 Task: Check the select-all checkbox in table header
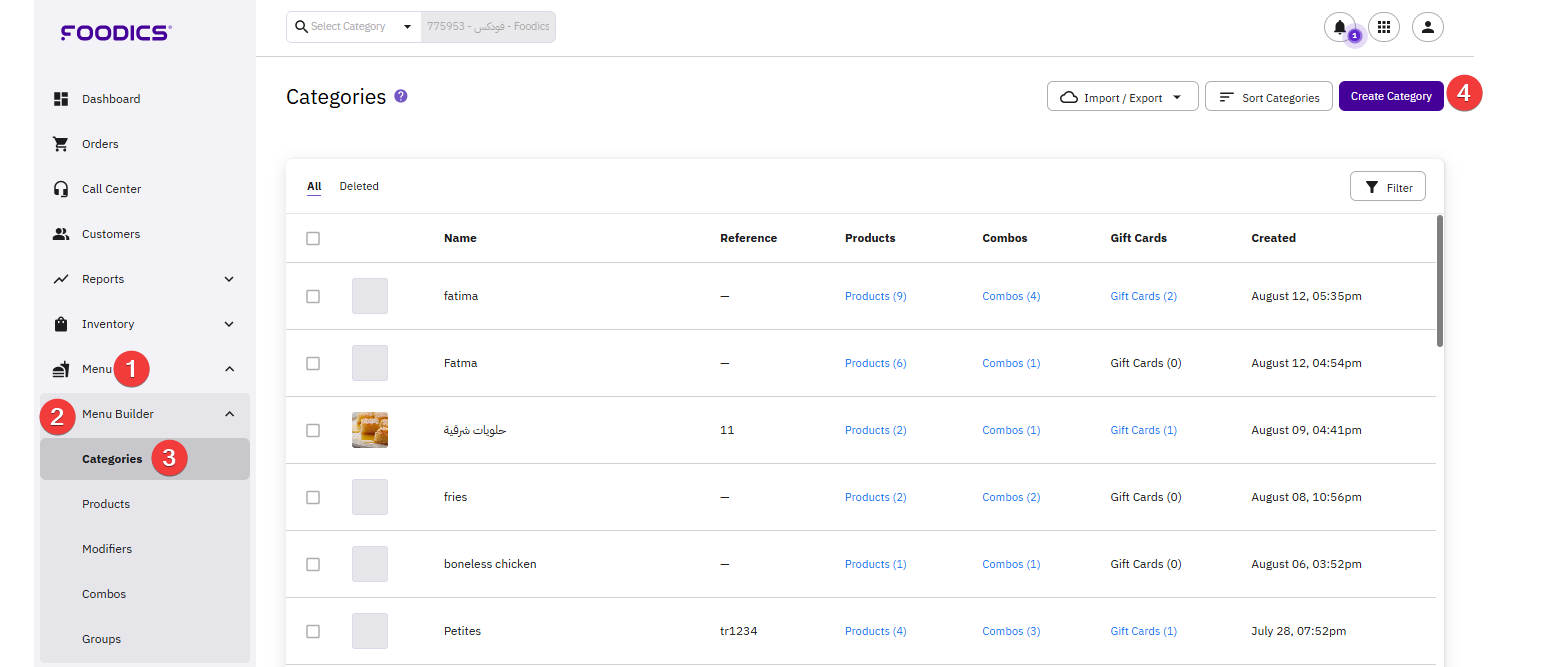coord(313,238)
